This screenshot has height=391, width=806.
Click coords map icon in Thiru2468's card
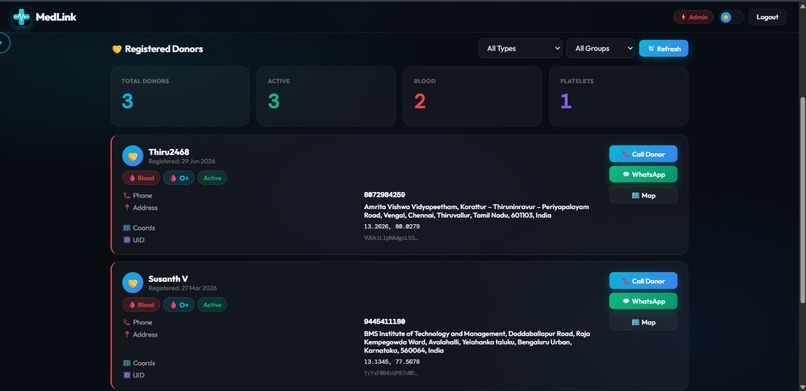pos(126,228)
